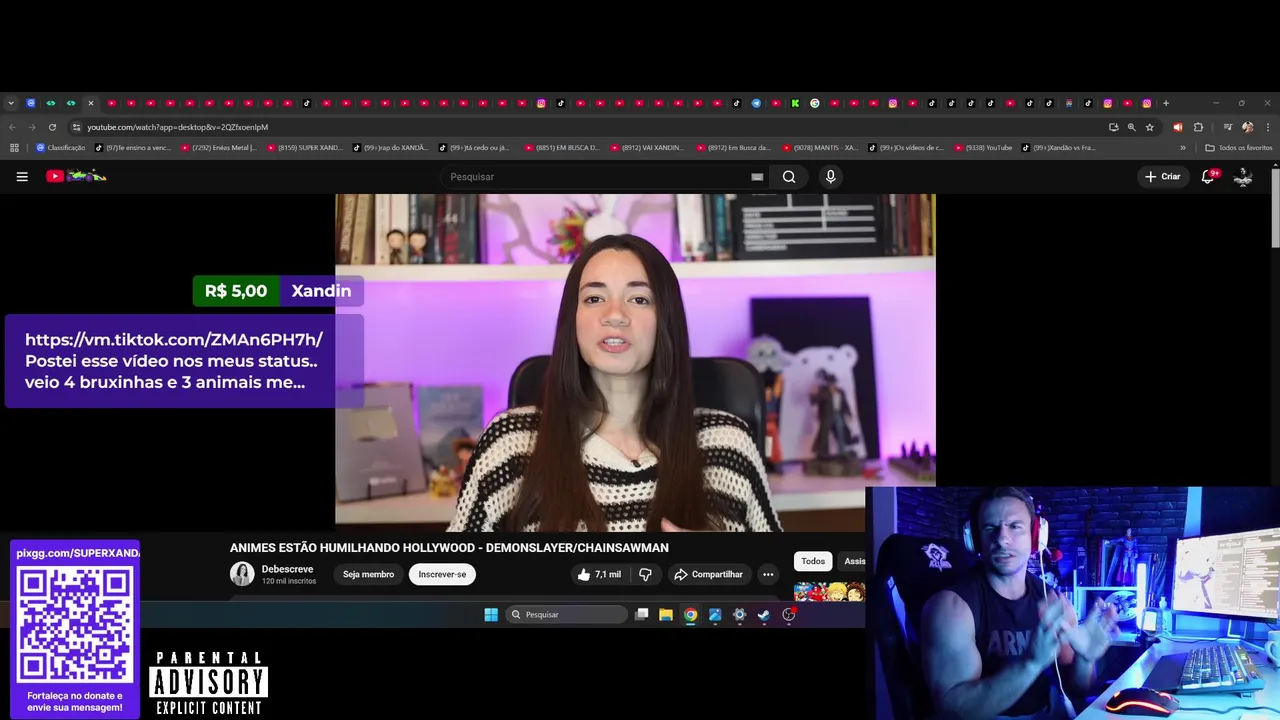
Task: Click the anime thumbnail under Todos chip
Action: 829,592
